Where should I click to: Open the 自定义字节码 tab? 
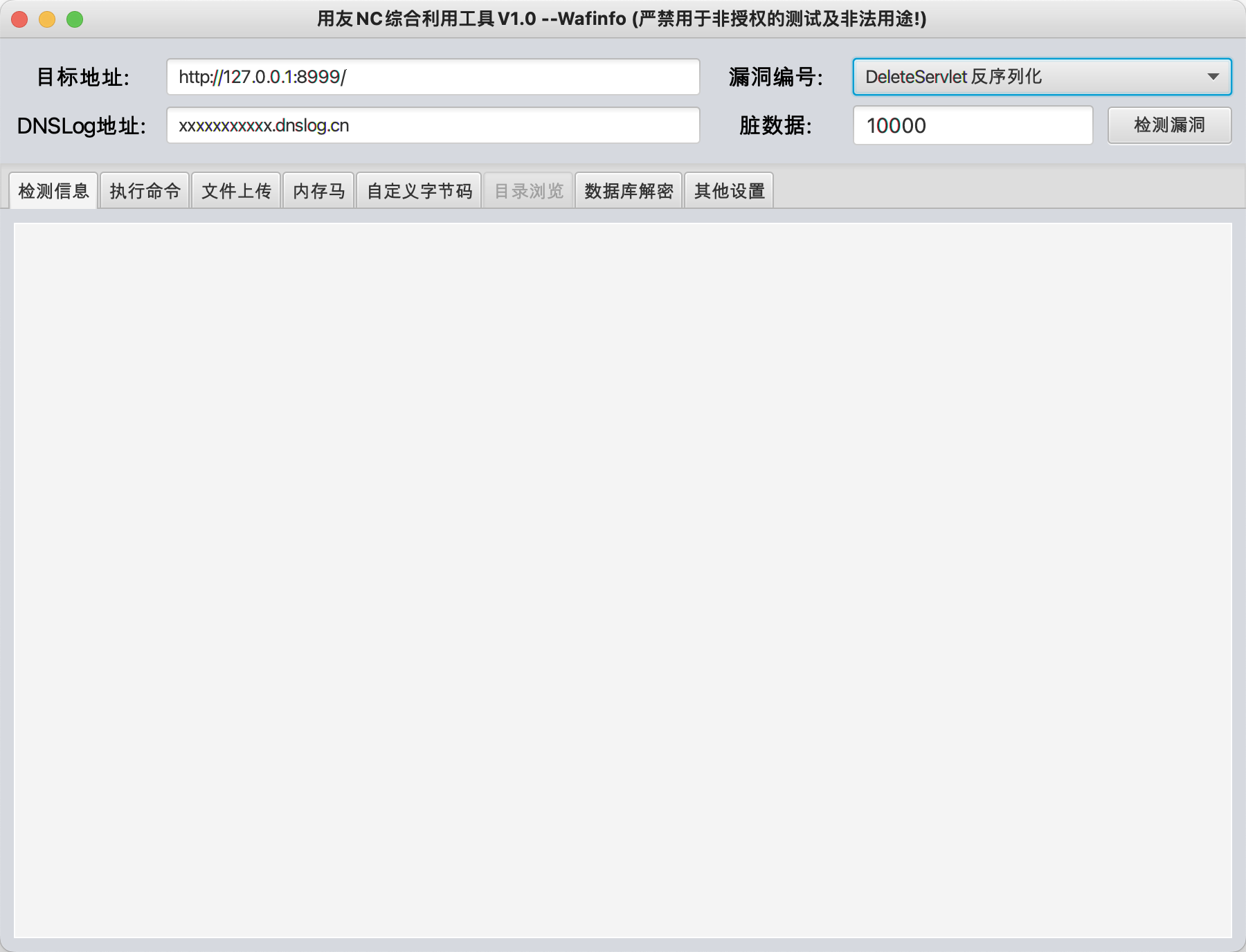click(419, 191)
